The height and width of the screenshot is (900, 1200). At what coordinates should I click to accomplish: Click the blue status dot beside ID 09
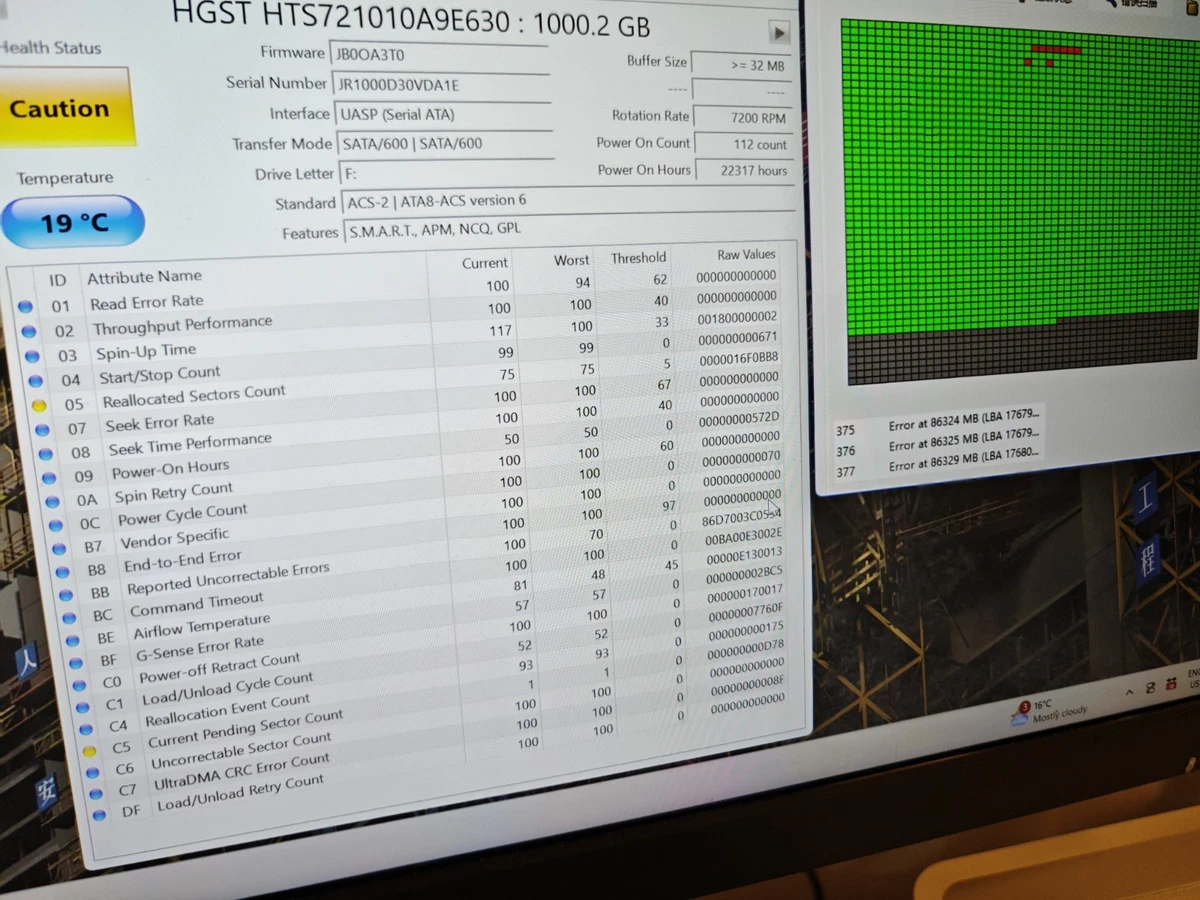pos(49,478)
